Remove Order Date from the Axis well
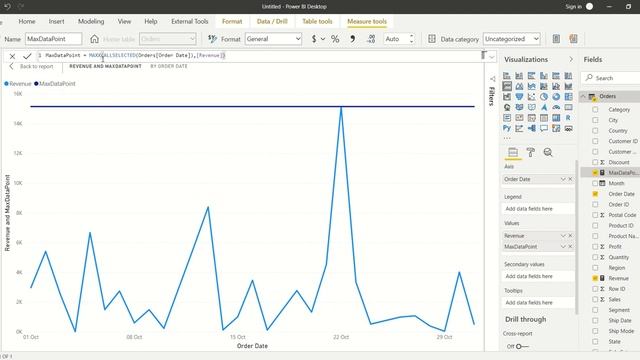Viewport: 640px width, 360px height. coord(570,179)
